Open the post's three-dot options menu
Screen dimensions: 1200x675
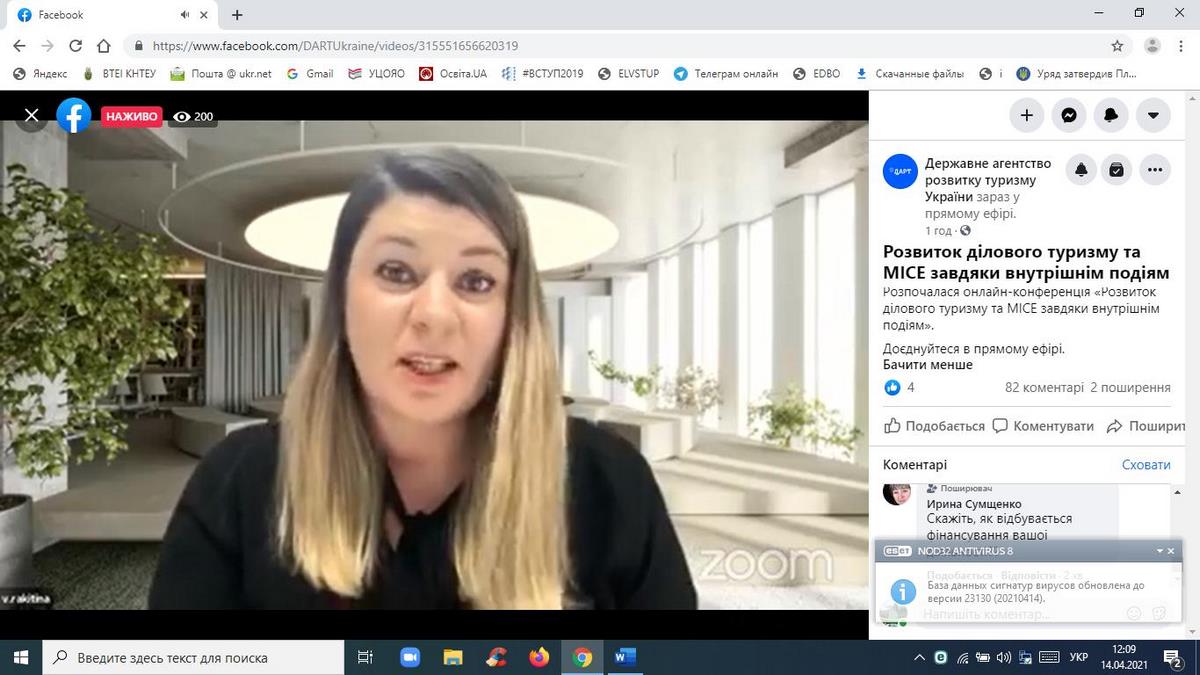(1155, 170)
